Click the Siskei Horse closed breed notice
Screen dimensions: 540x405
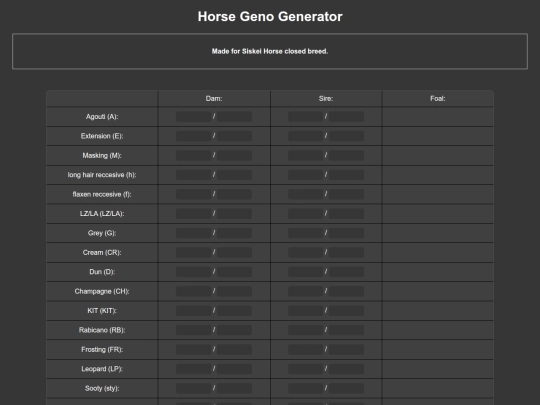[270, 51]
